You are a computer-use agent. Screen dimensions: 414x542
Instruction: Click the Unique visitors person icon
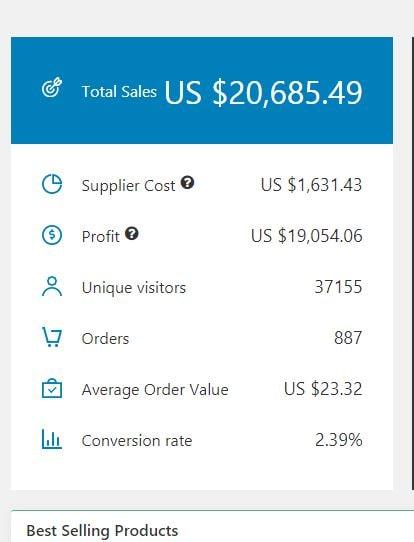[x=52, y=286]
